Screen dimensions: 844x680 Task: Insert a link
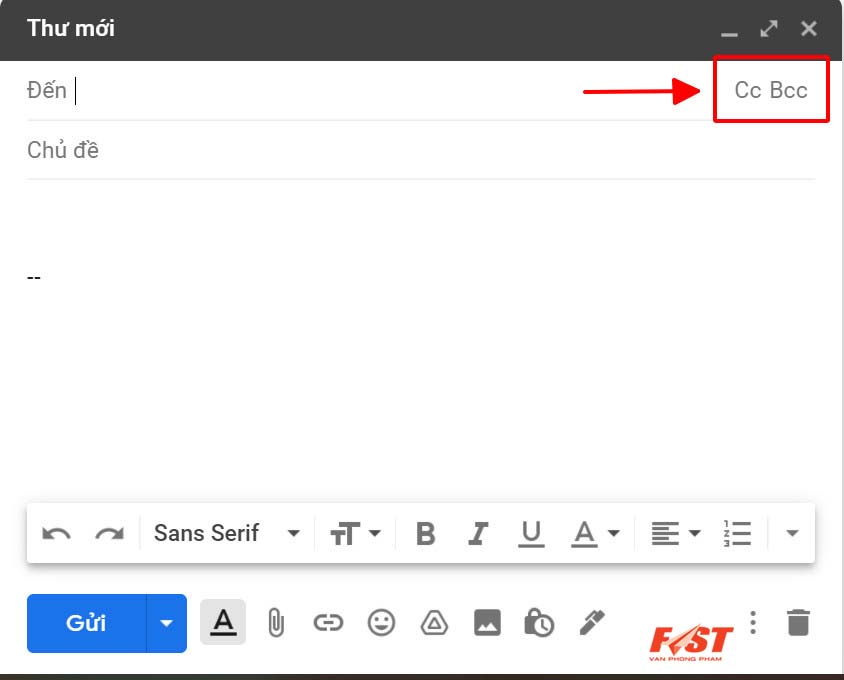328,623
